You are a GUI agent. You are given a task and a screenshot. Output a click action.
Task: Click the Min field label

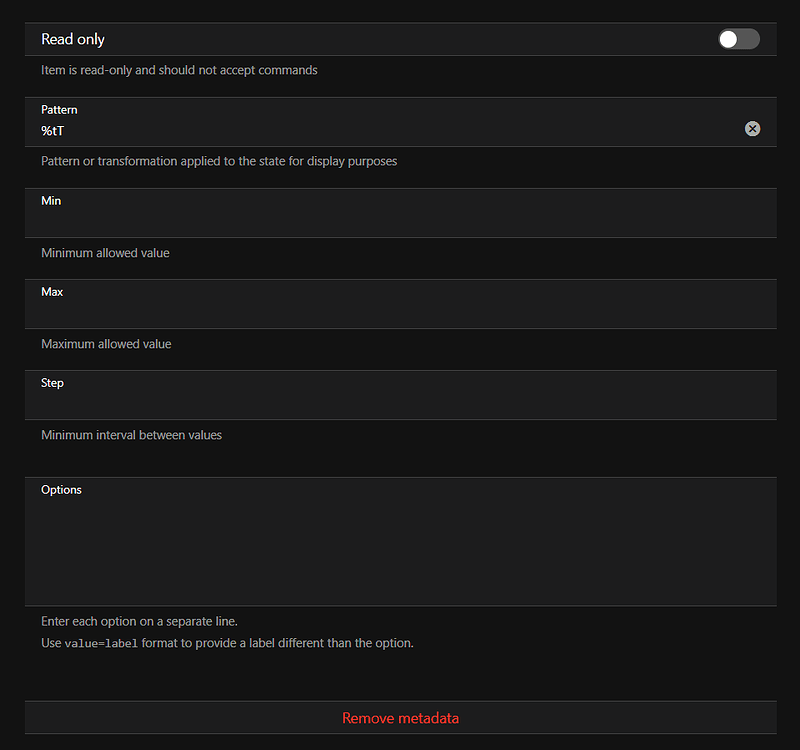tap(51, 201)
